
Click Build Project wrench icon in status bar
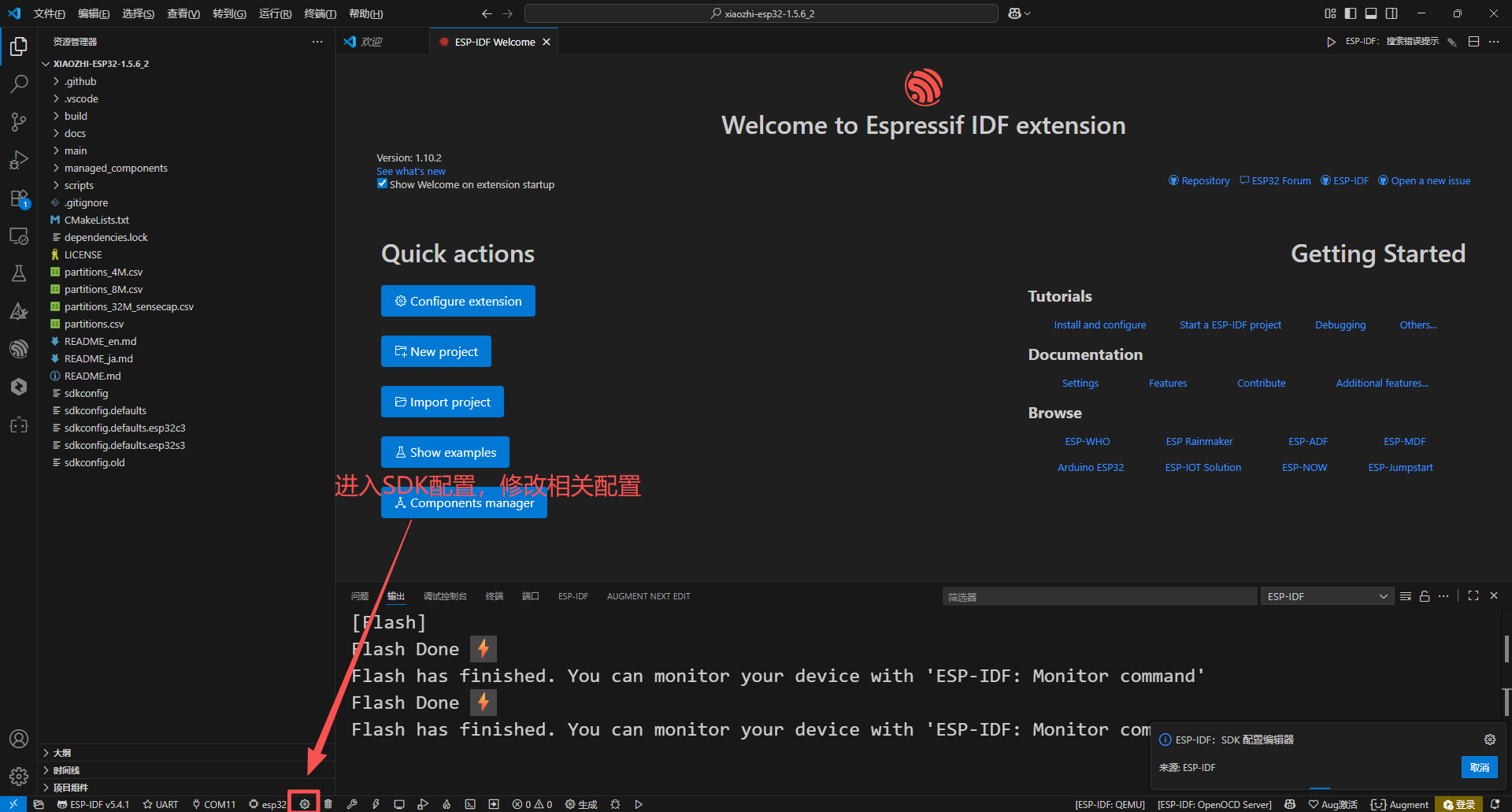352,804
